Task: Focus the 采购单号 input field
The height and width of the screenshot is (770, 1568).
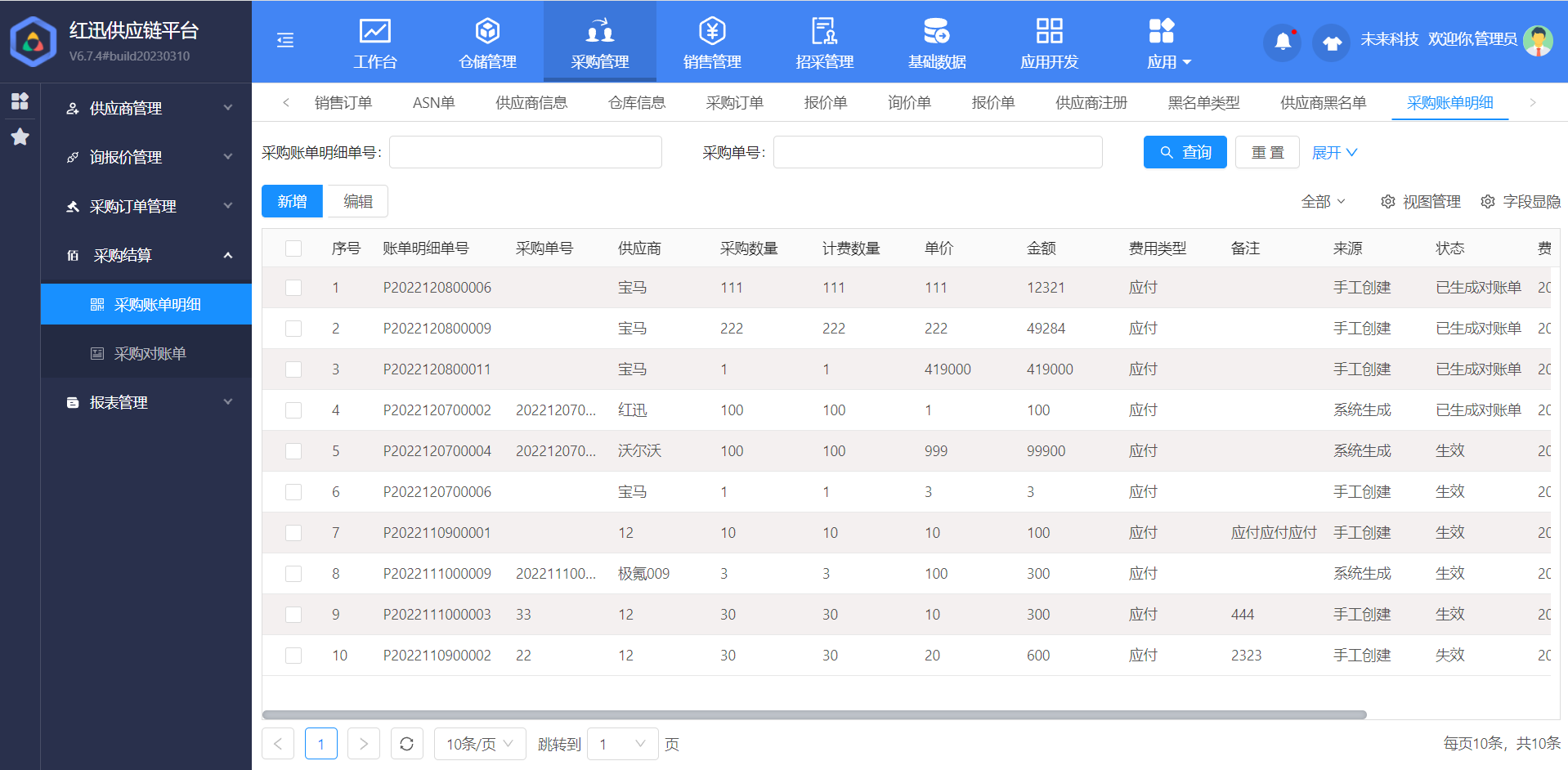Action: point(938,152)
